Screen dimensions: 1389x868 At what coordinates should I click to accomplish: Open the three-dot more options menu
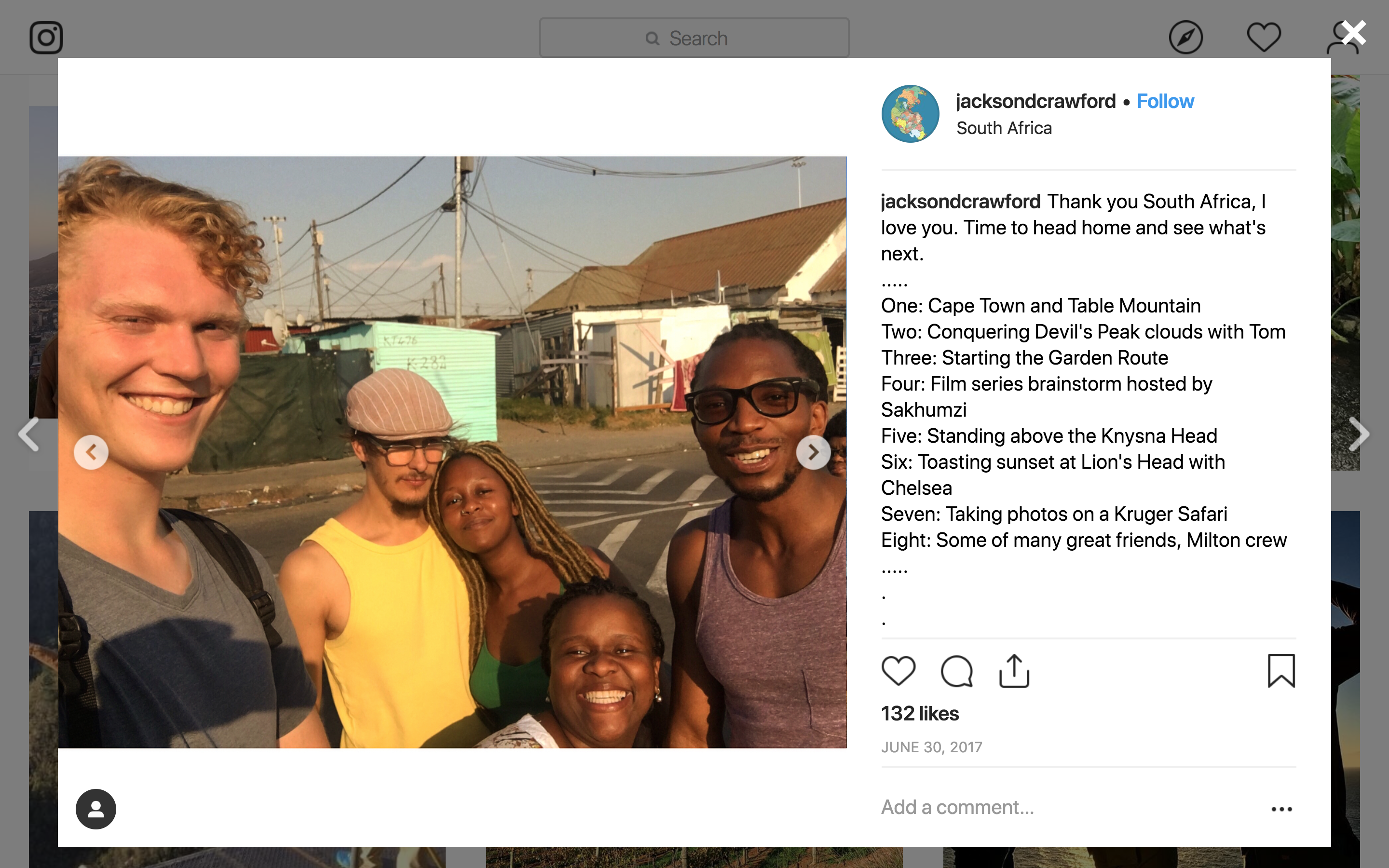pos(1281,809)
